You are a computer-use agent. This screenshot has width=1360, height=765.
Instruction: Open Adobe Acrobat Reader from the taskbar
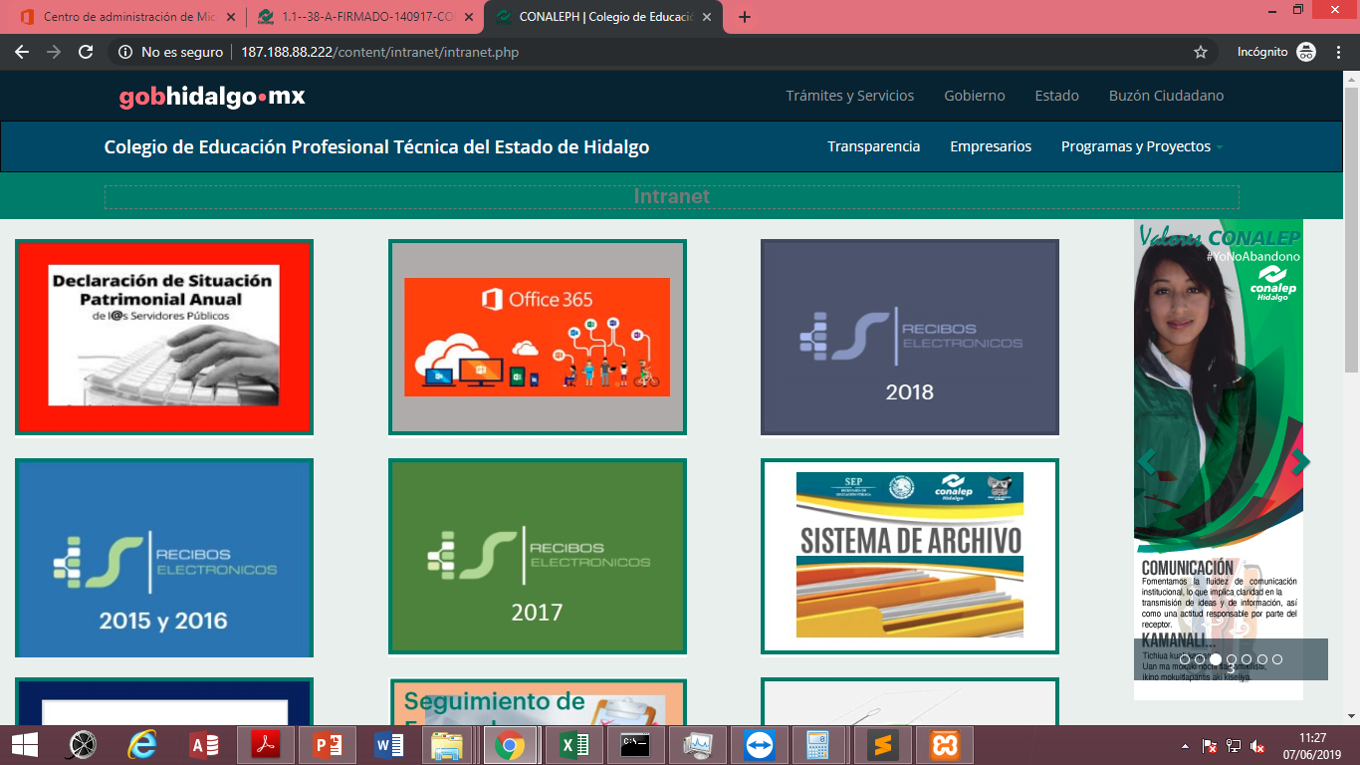(265, 745)
